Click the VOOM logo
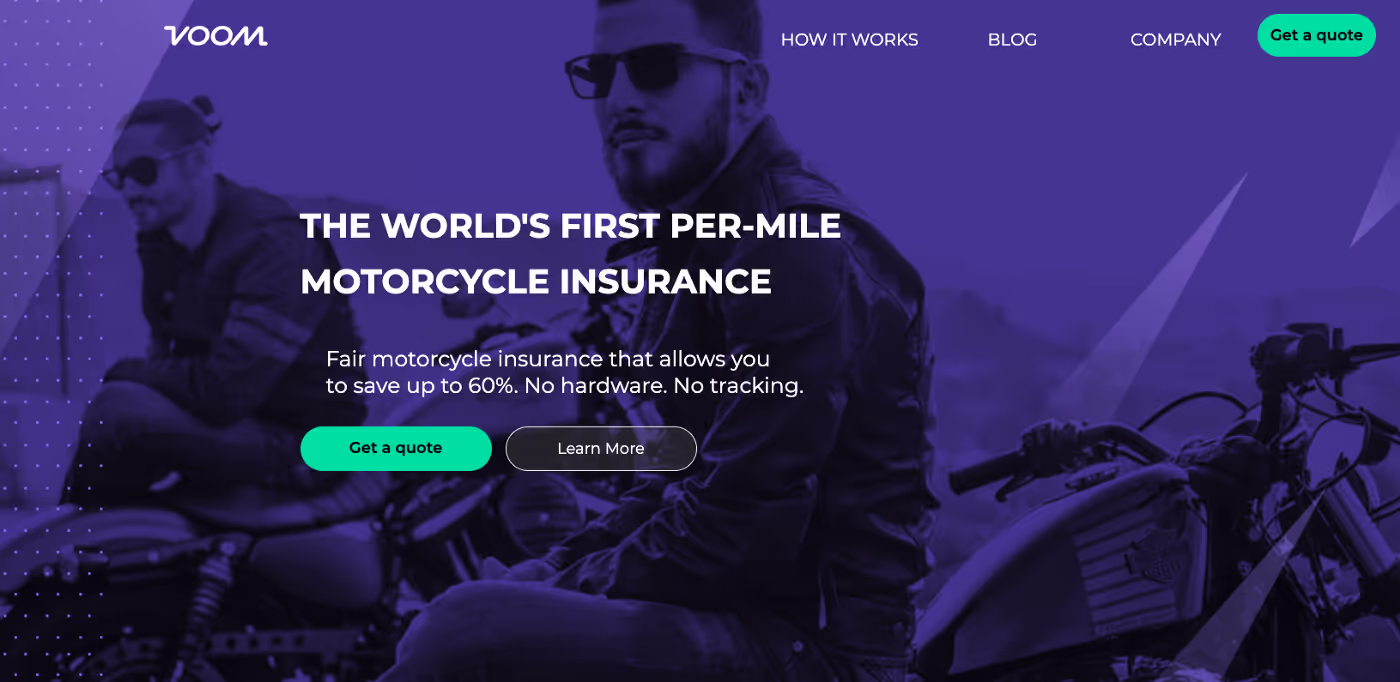 pyautogui.click(x=216, y=36)
